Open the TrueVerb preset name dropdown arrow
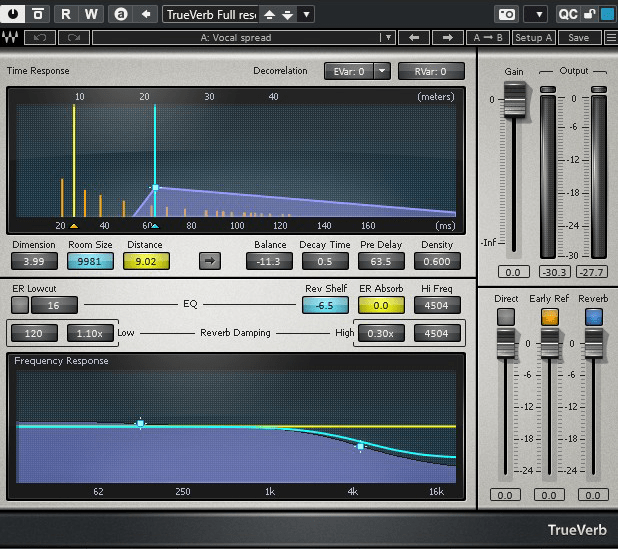618x549 pixels. tap(306, 14)
